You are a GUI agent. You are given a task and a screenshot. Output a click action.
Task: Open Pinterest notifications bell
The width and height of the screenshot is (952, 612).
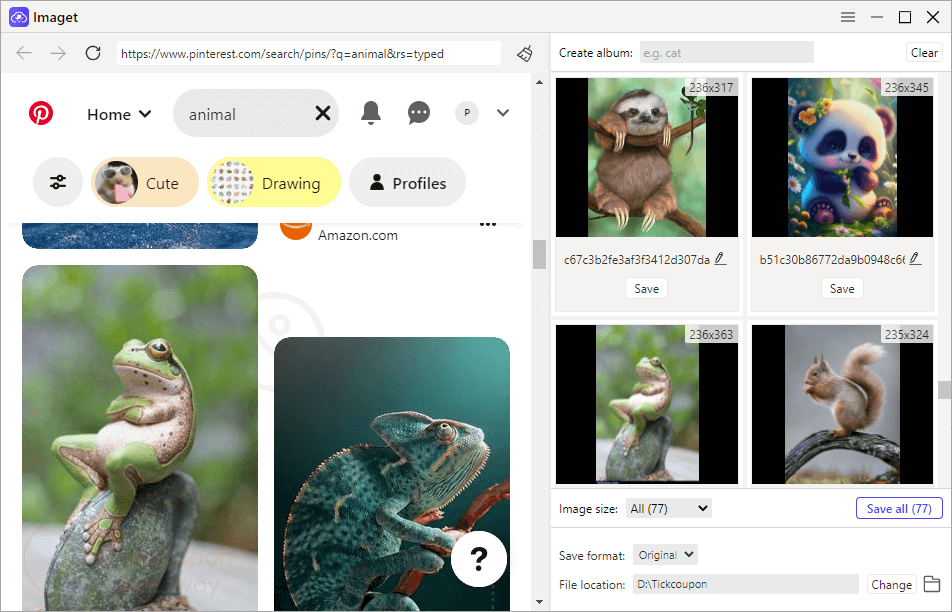(x=370, y=113)
